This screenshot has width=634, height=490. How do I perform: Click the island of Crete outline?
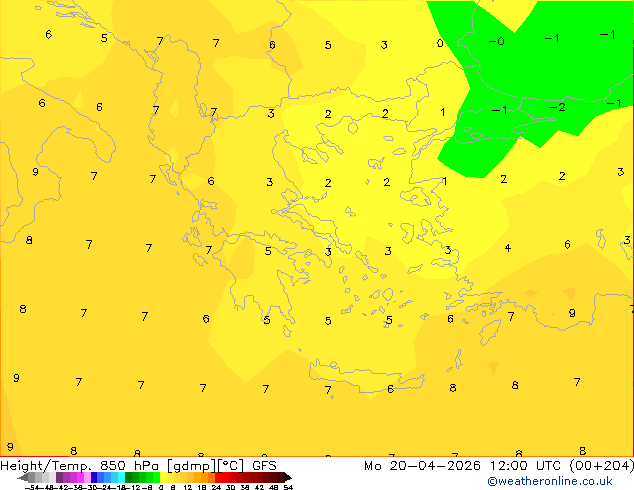(366, 376)
